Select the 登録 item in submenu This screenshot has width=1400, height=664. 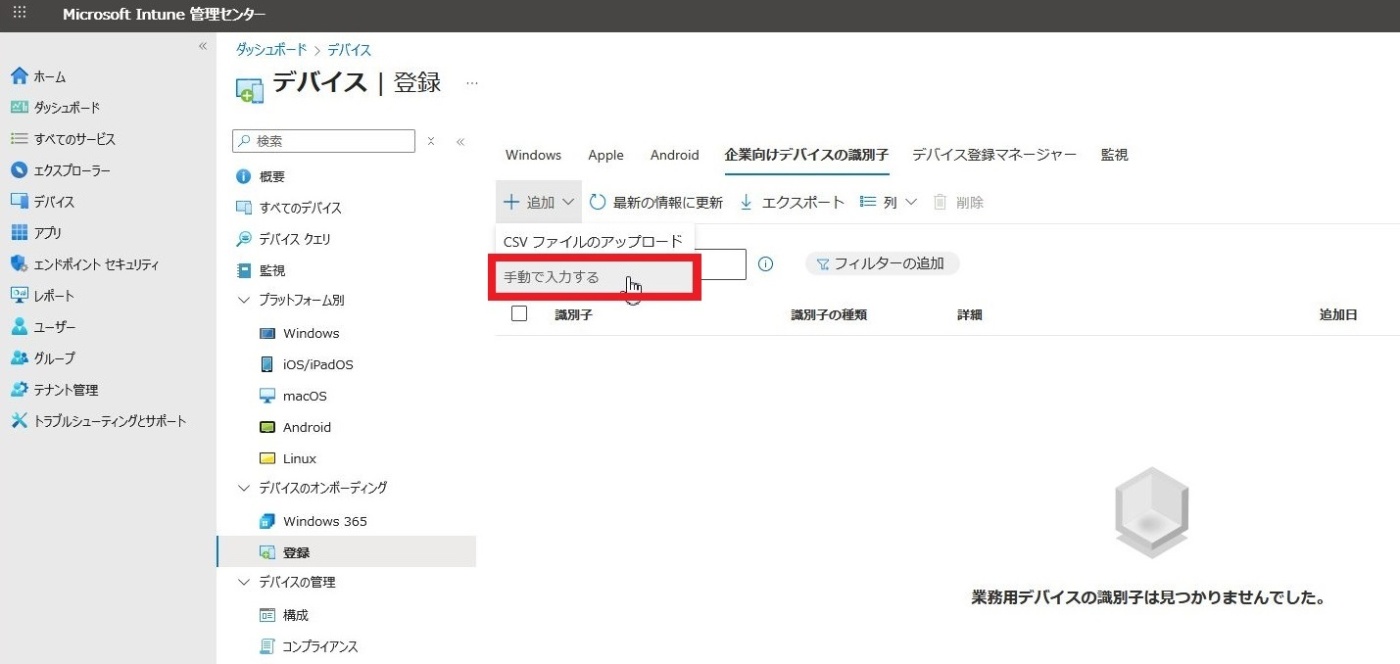pos(346,552)
